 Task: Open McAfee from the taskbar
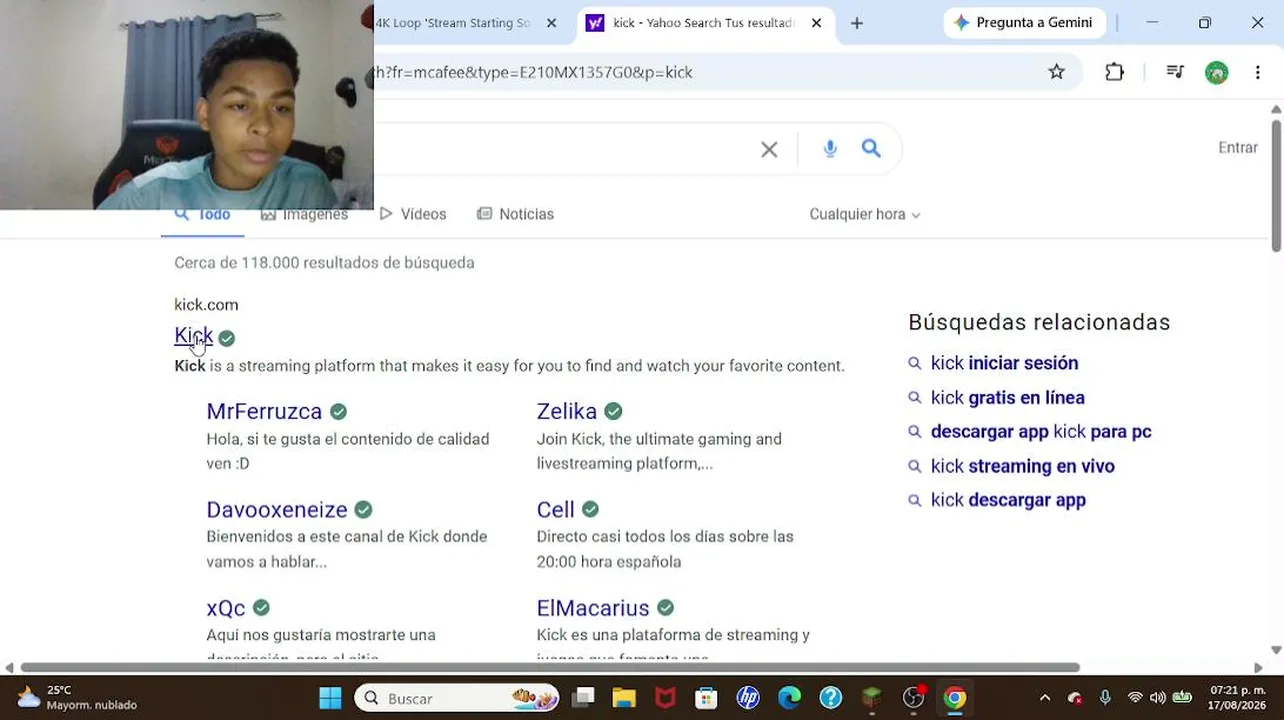665,698
